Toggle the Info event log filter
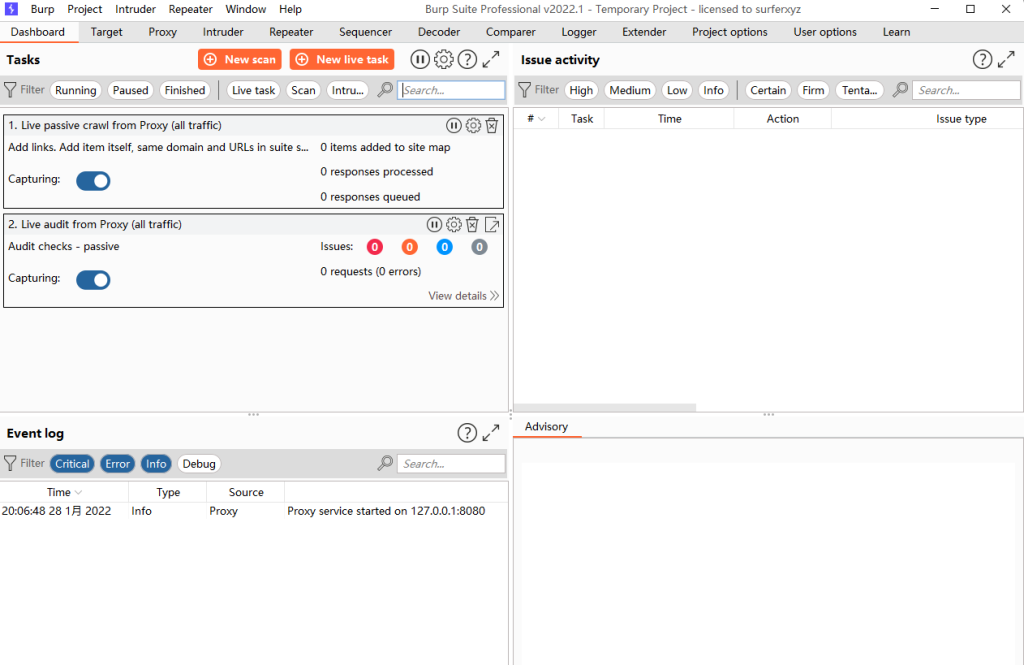The height and width of the screenshot is (665, 1024). tap(156, 464)
